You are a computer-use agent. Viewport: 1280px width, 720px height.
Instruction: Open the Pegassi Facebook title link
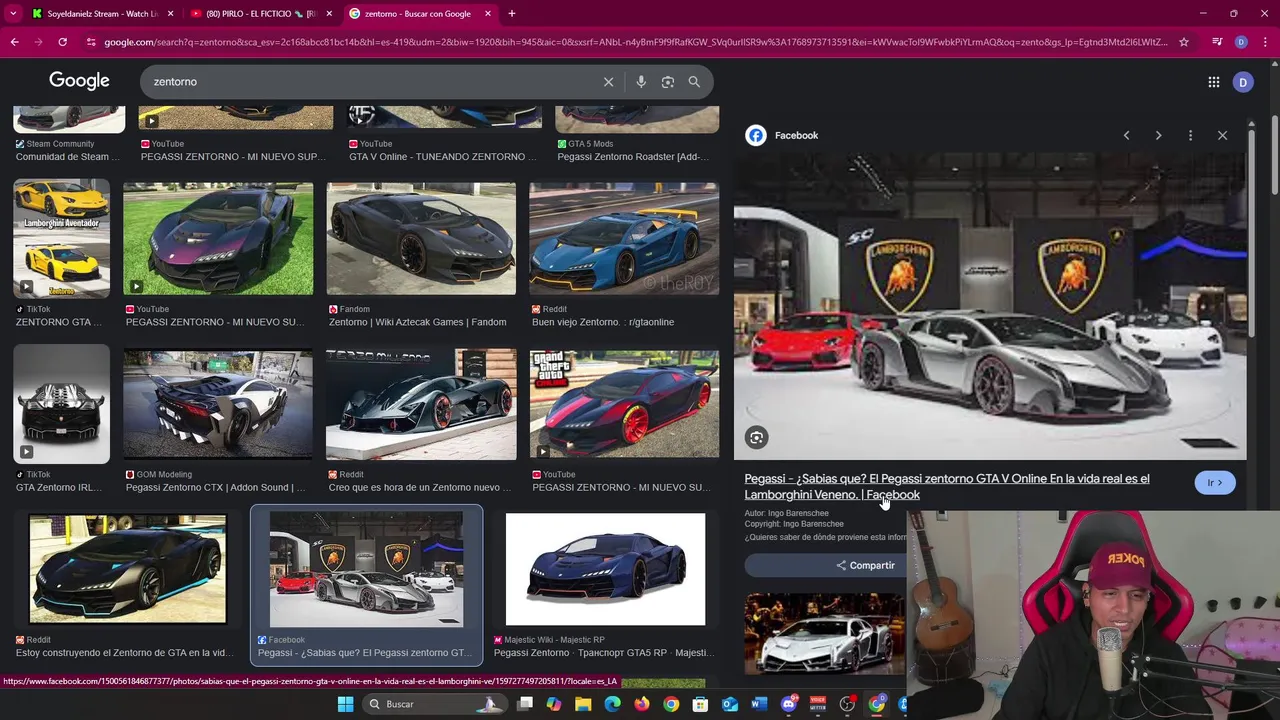pos(946,486)
